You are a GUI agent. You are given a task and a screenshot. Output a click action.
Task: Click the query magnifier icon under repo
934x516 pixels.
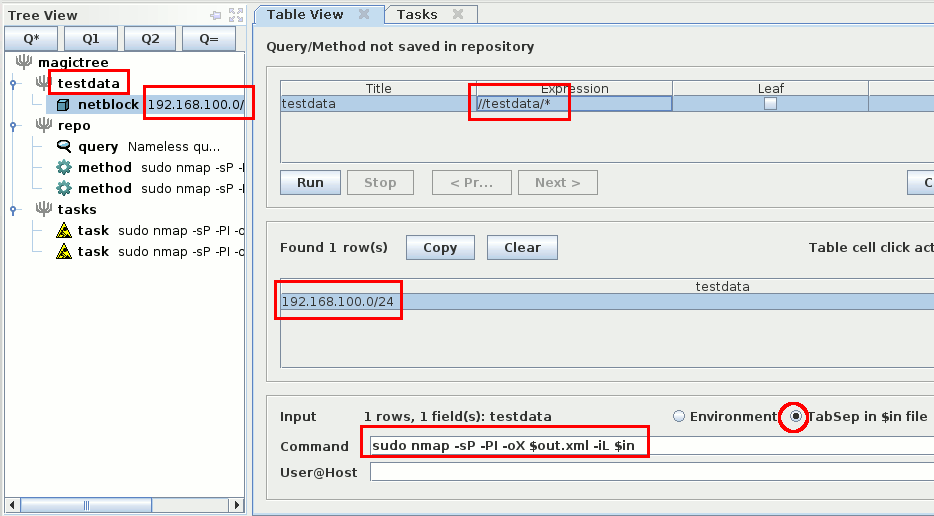[x=63, y=147]
